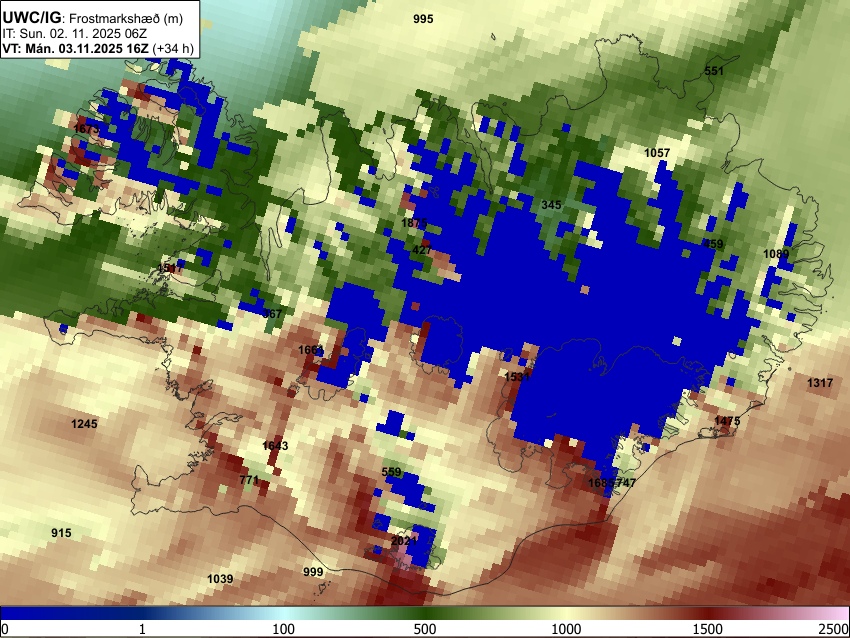This screenshot has width=850, height=638.
Task: Click the map value 1057
Action: 657,153
